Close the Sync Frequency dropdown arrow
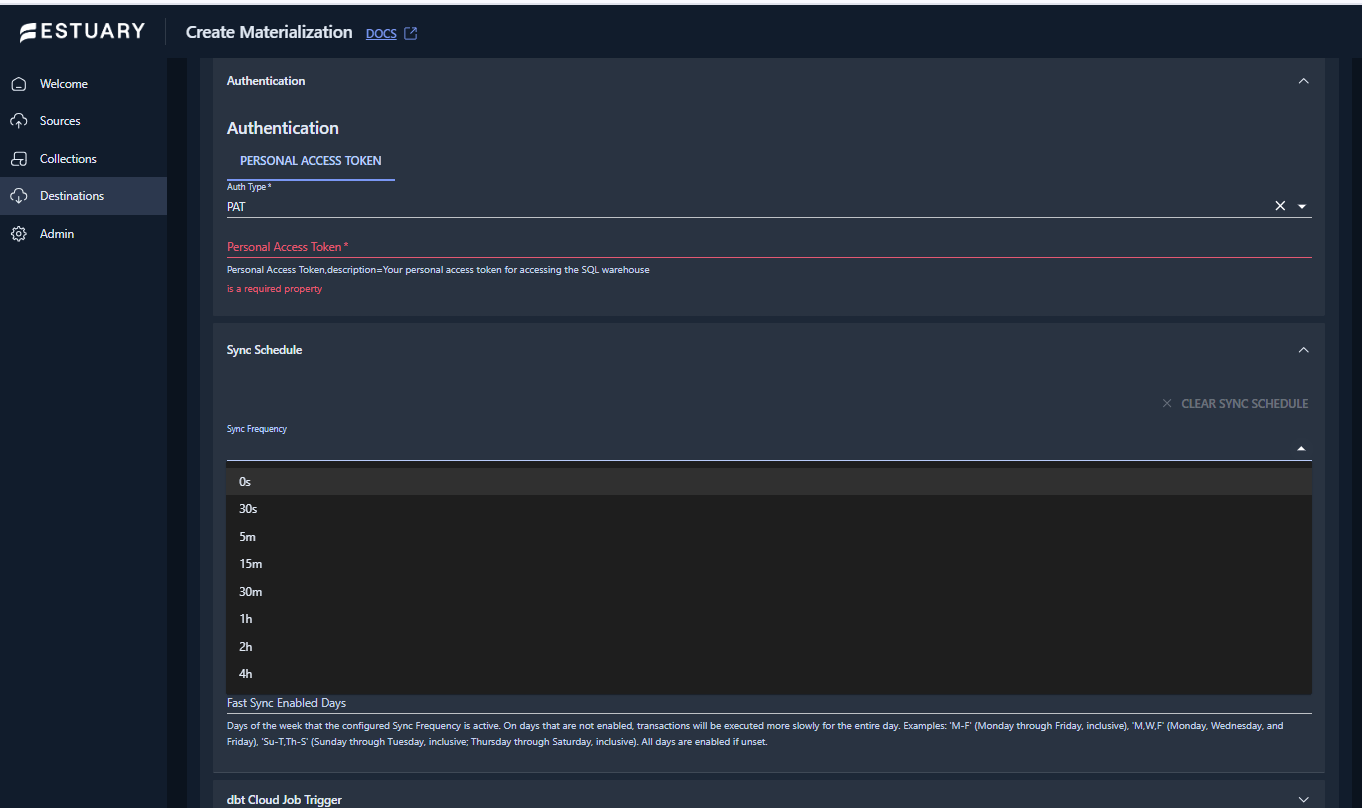 click(x=1301, y=449)
